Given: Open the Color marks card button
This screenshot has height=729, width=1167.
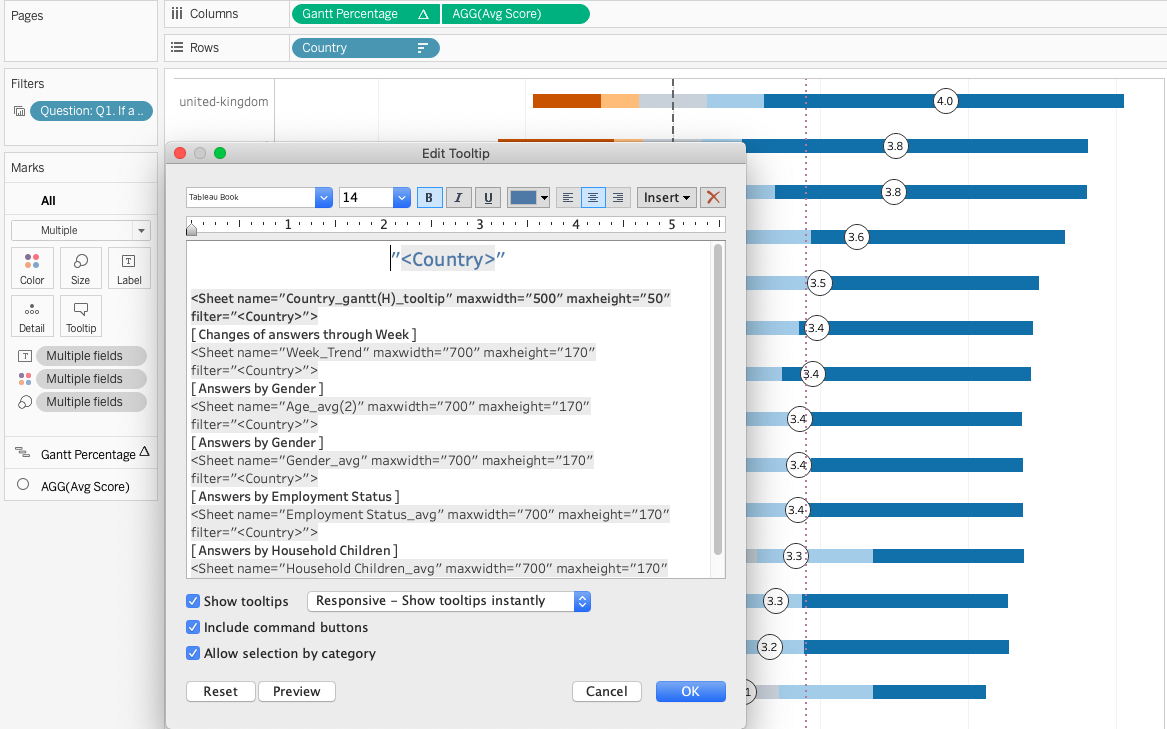Looking at the screenshot, I should [x=32, y=268].
